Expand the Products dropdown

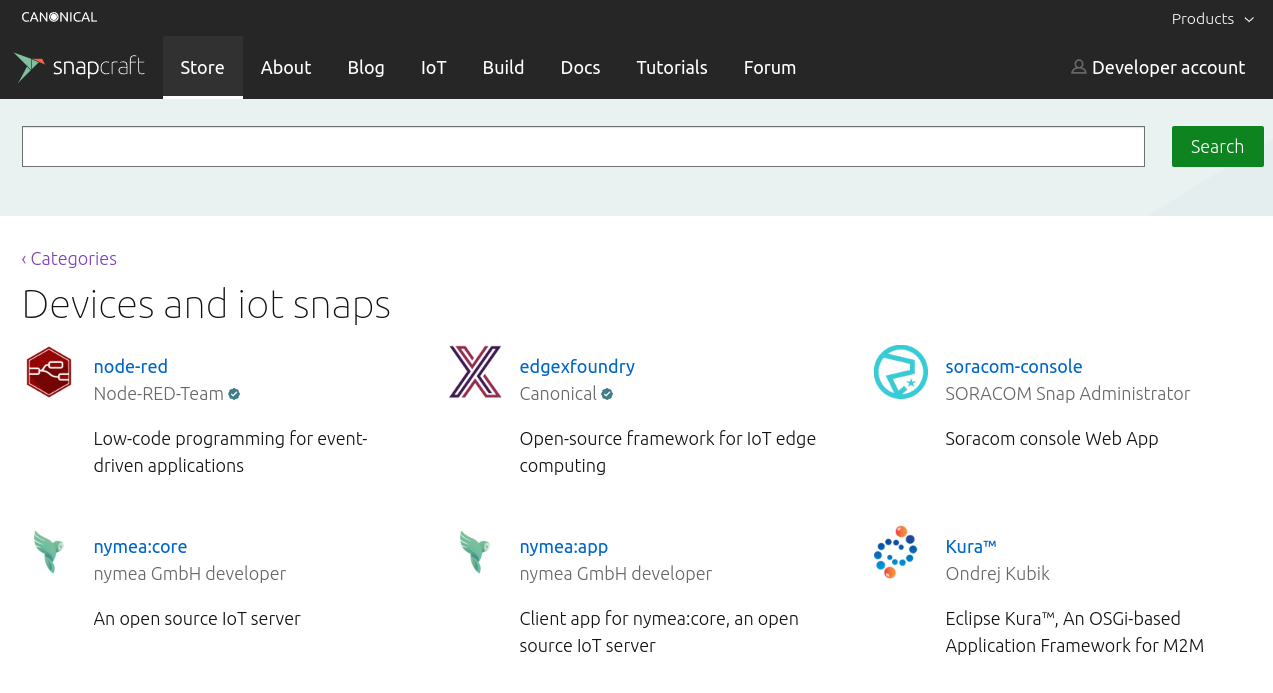[1212, 19]
